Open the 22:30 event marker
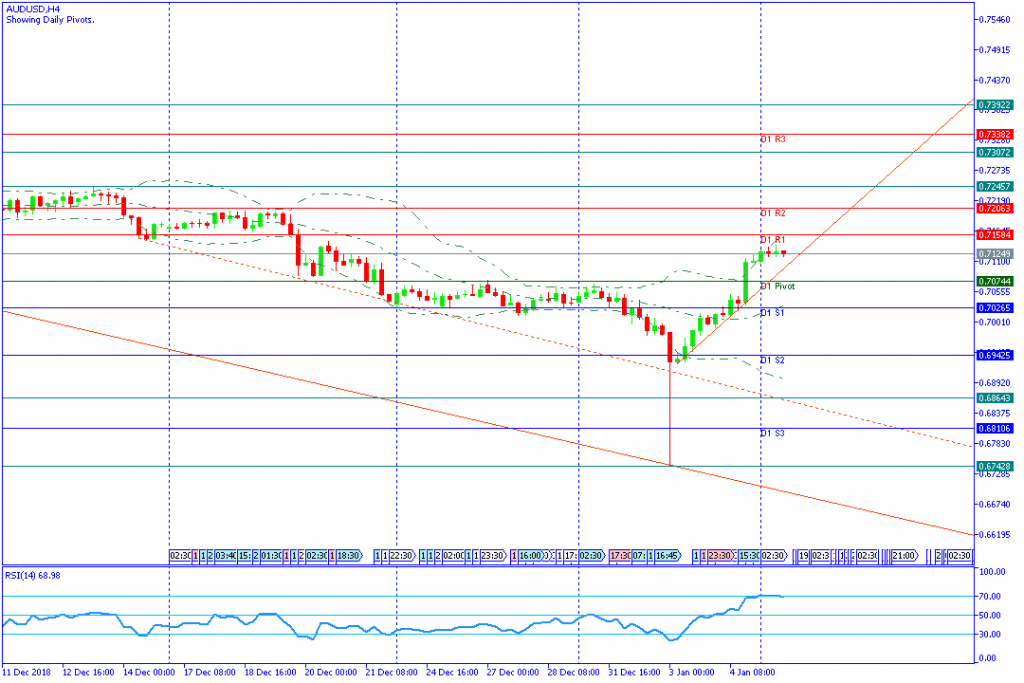The width and height of the screenshot is (1024, 683). pyautogui.click(x=402, y=556)
